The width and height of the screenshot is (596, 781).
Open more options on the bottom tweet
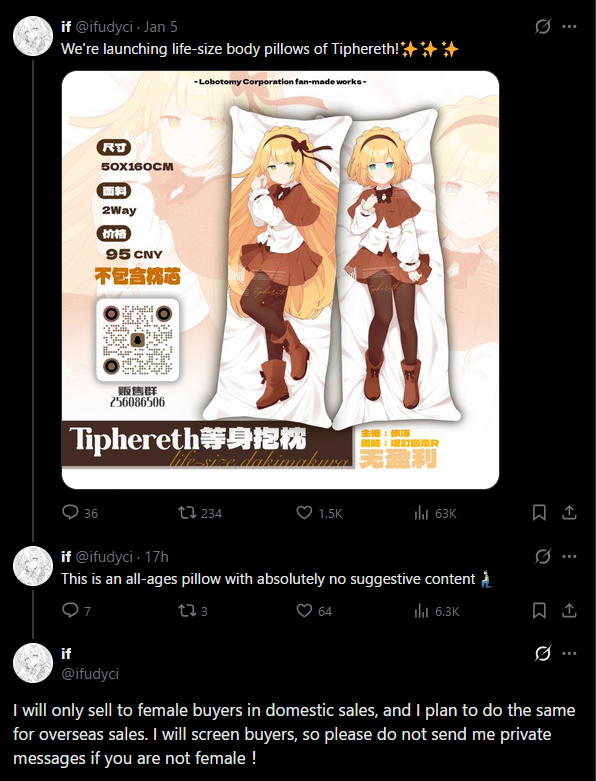point(569,653)
